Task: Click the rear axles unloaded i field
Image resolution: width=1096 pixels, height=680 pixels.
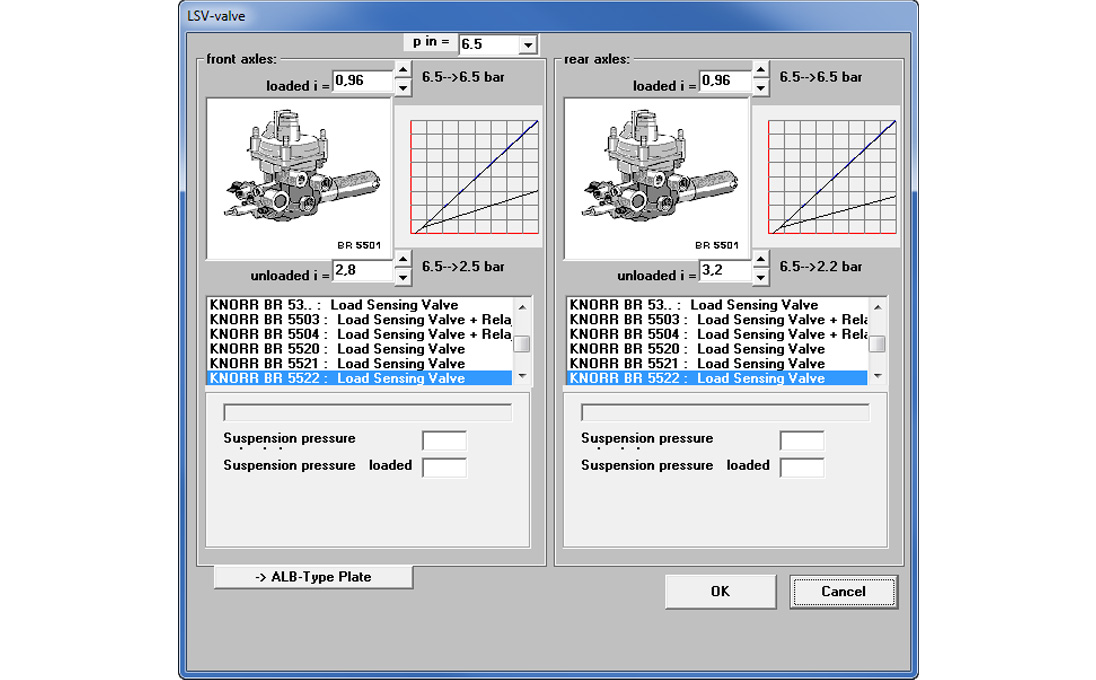Action: coord(725,270)
